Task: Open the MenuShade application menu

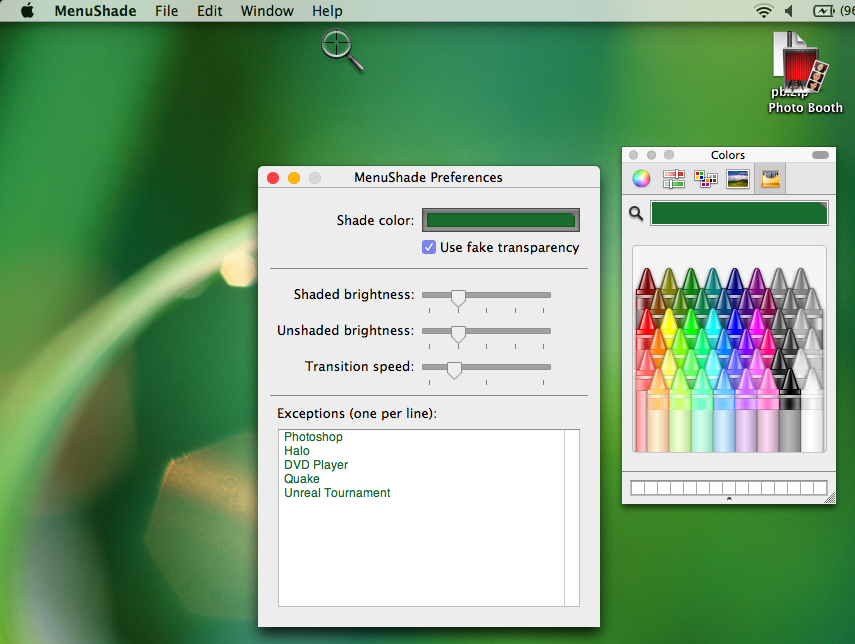Action: (95, 11)
